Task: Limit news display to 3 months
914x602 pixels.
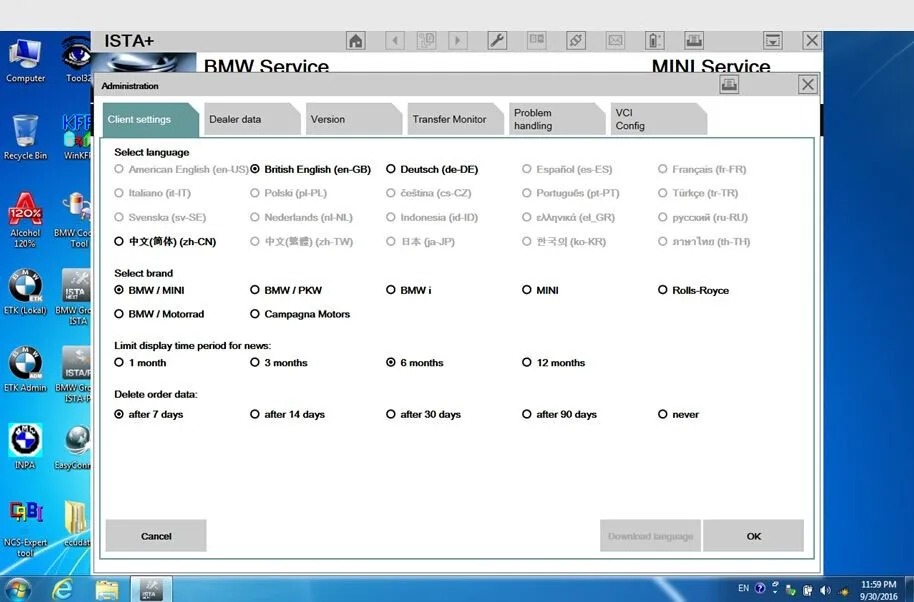Action: click(279, 362)
